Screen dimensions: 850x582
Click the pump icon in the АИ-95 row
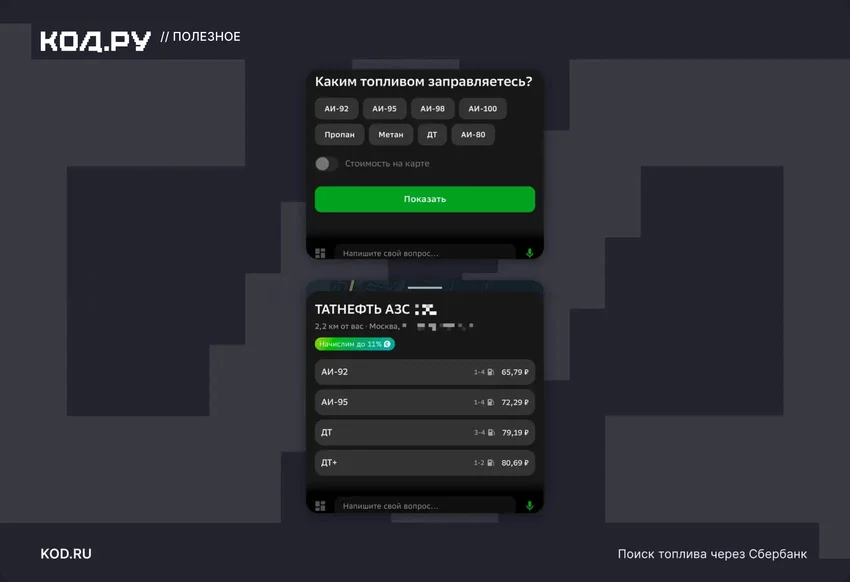(x=491, y=403)
